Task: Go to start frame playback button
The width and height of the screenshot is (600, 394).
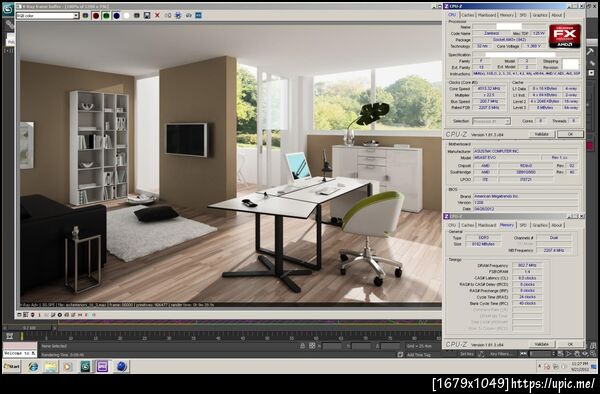Action: point(523,354)
